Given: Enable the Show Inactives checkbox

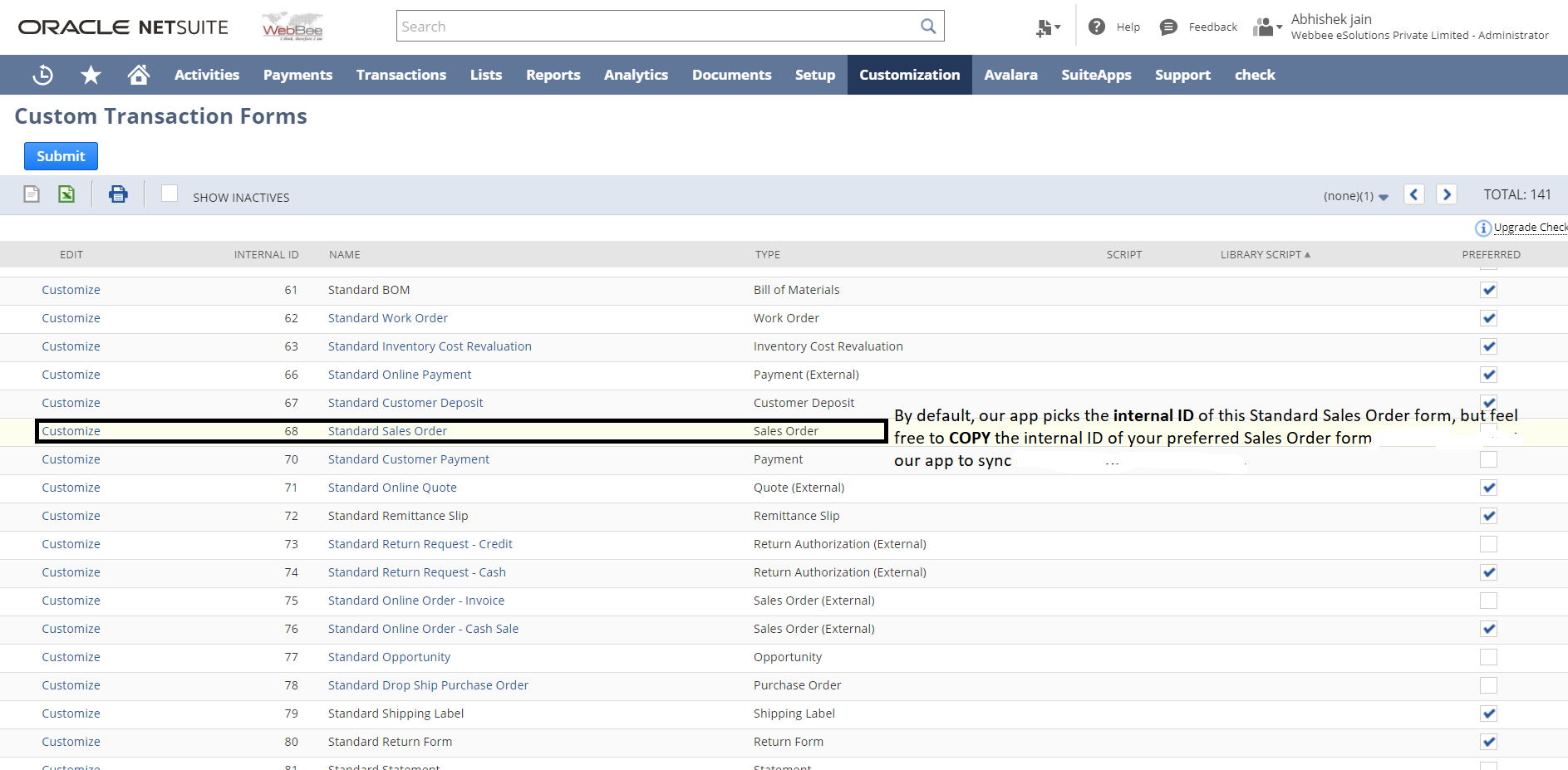Looking at the screenshot, I should (x=170, y=194).
